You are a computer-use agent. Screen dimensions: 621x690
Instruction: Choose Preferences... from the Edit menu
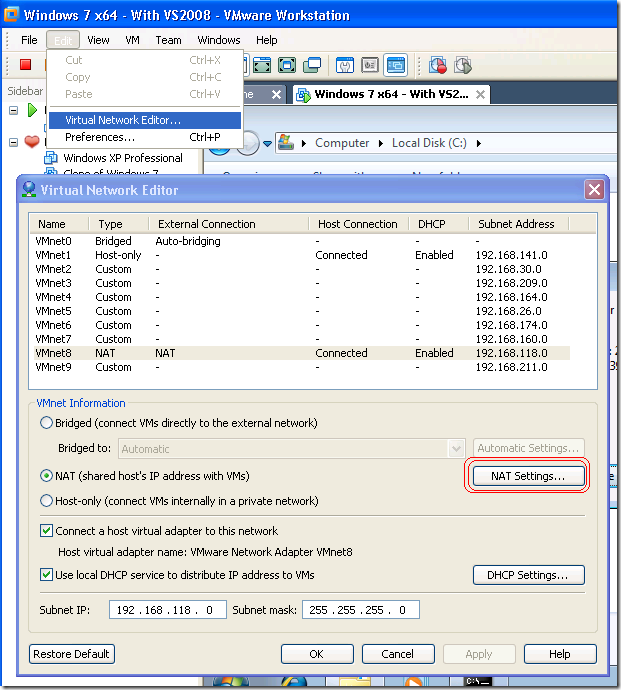(145, 137)
